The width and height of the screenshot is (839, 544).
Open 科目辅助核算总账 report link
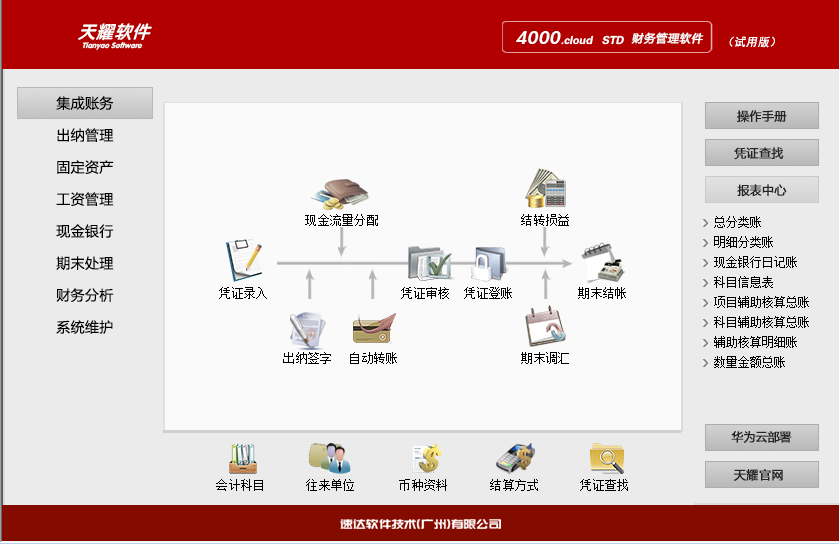pyautogui.click(x=761, y=322)
